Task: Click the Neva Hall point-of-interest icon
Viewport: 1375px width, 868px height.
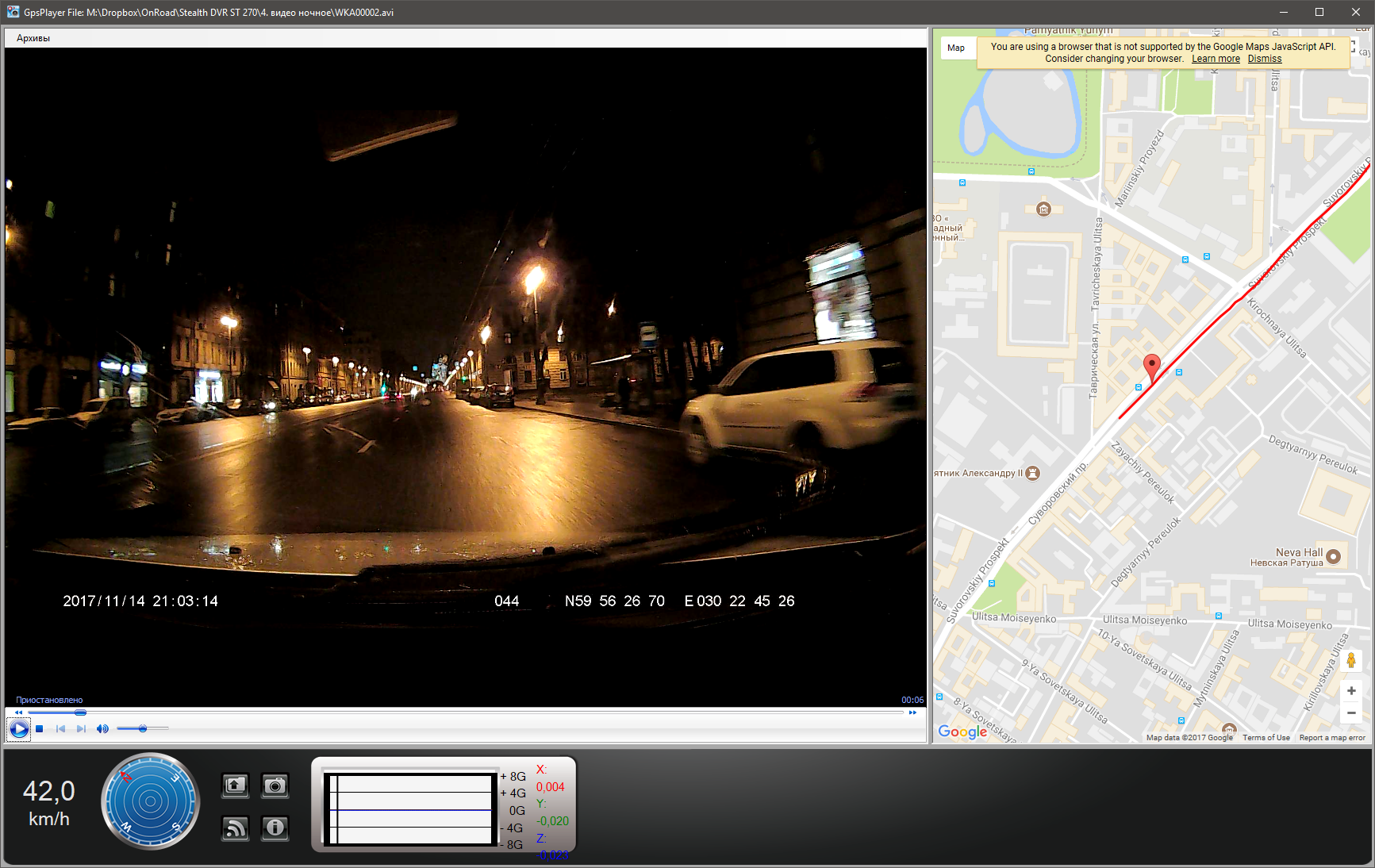Action: [x=1334, y=556]
